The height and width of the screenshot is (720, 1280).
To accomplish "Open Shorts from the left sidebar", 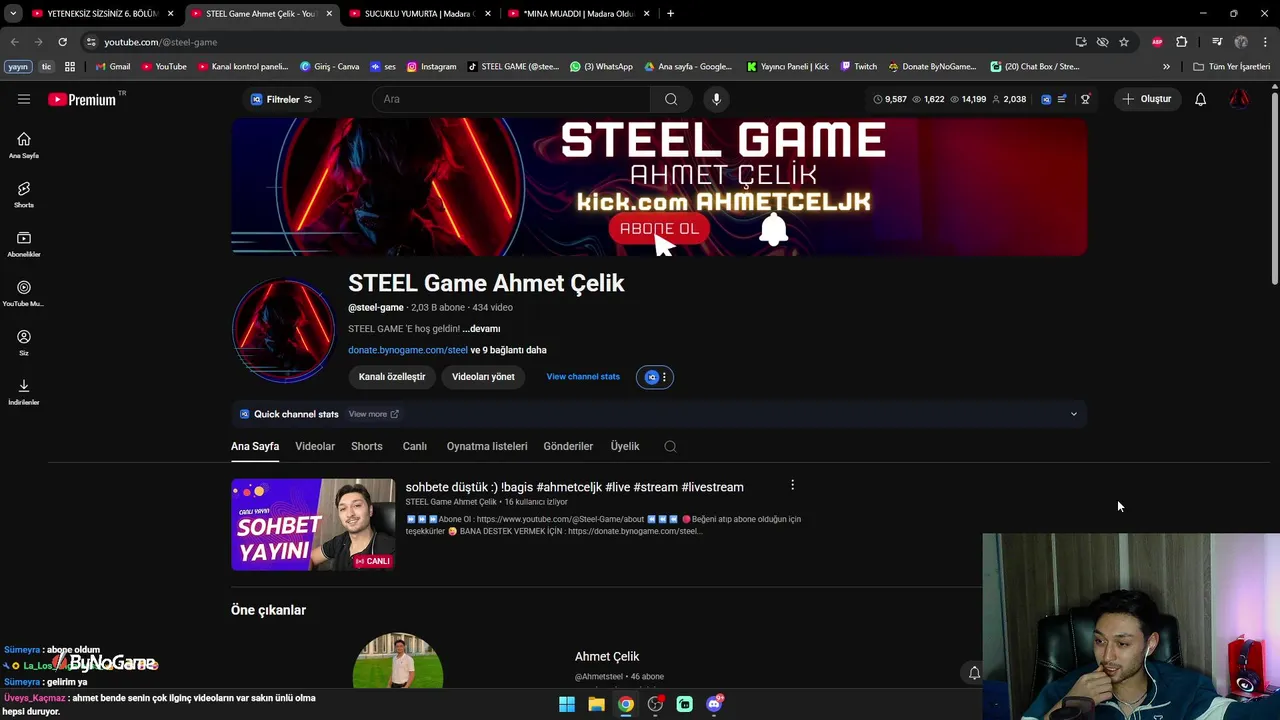I will coord(24,194).
